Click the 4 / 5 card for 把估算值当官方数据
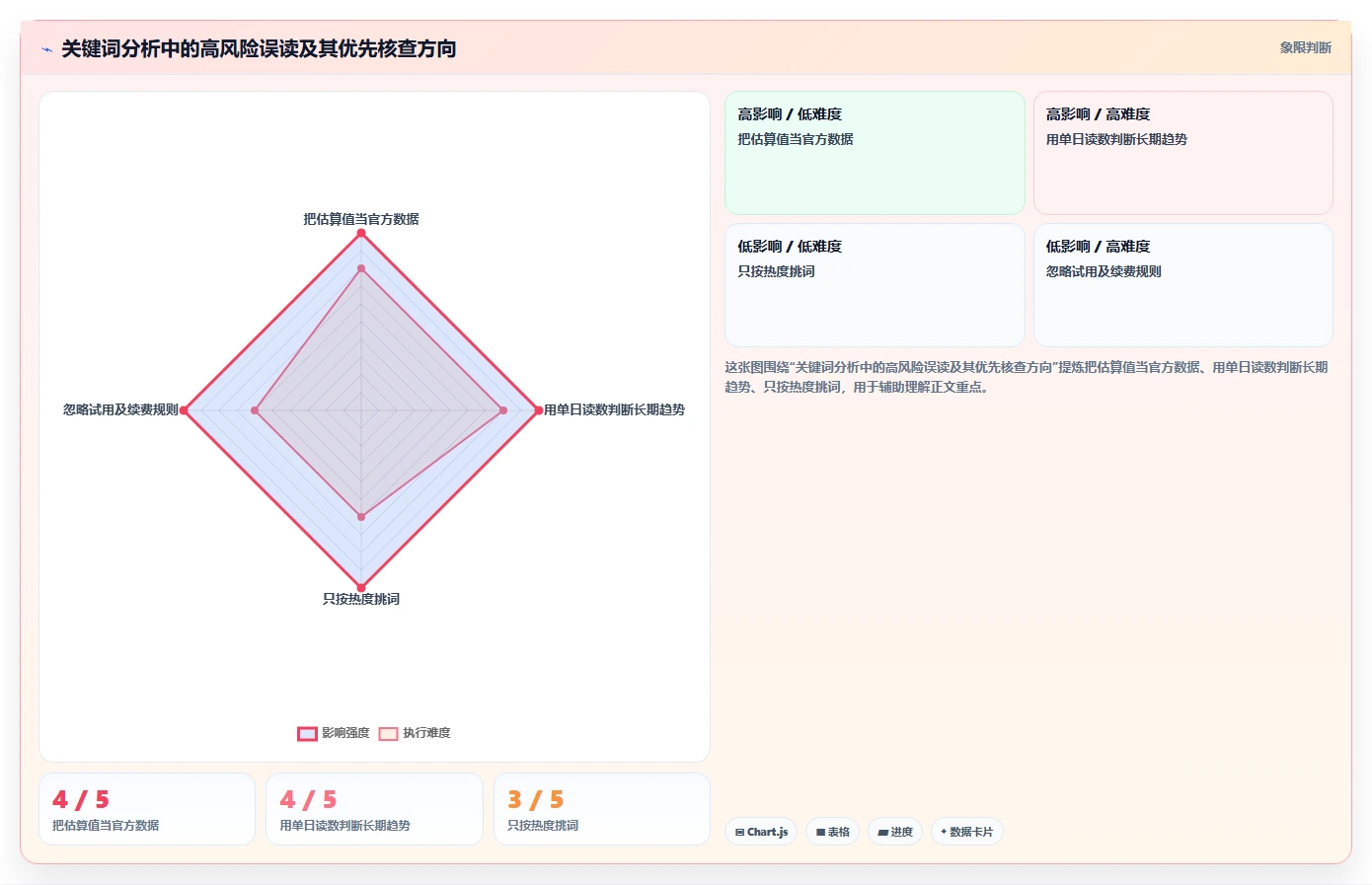Screen dimensions: 1372x885 [147, 809]
